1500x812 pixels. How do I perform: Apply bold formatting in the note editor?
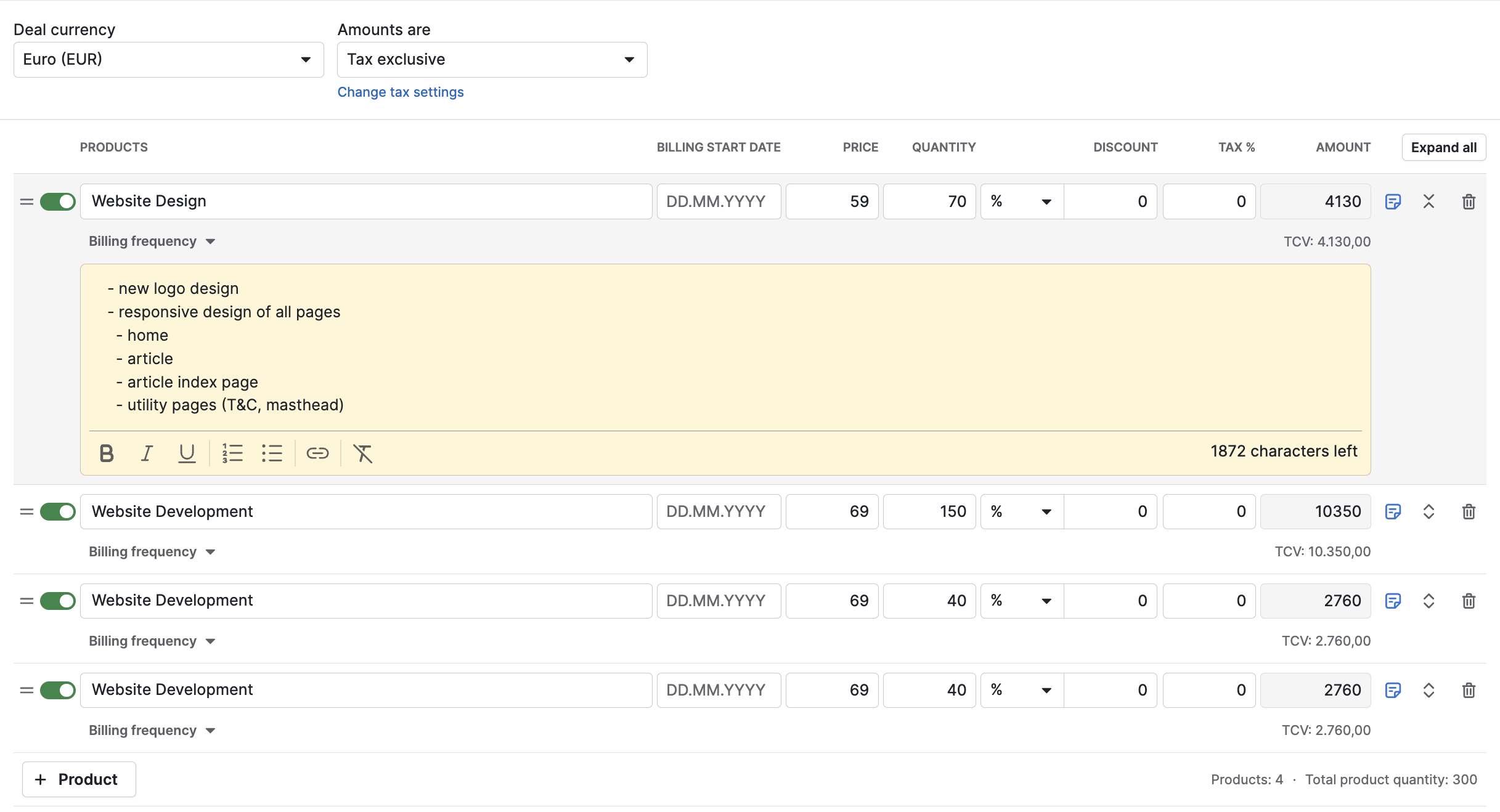(x=105, y=453)
